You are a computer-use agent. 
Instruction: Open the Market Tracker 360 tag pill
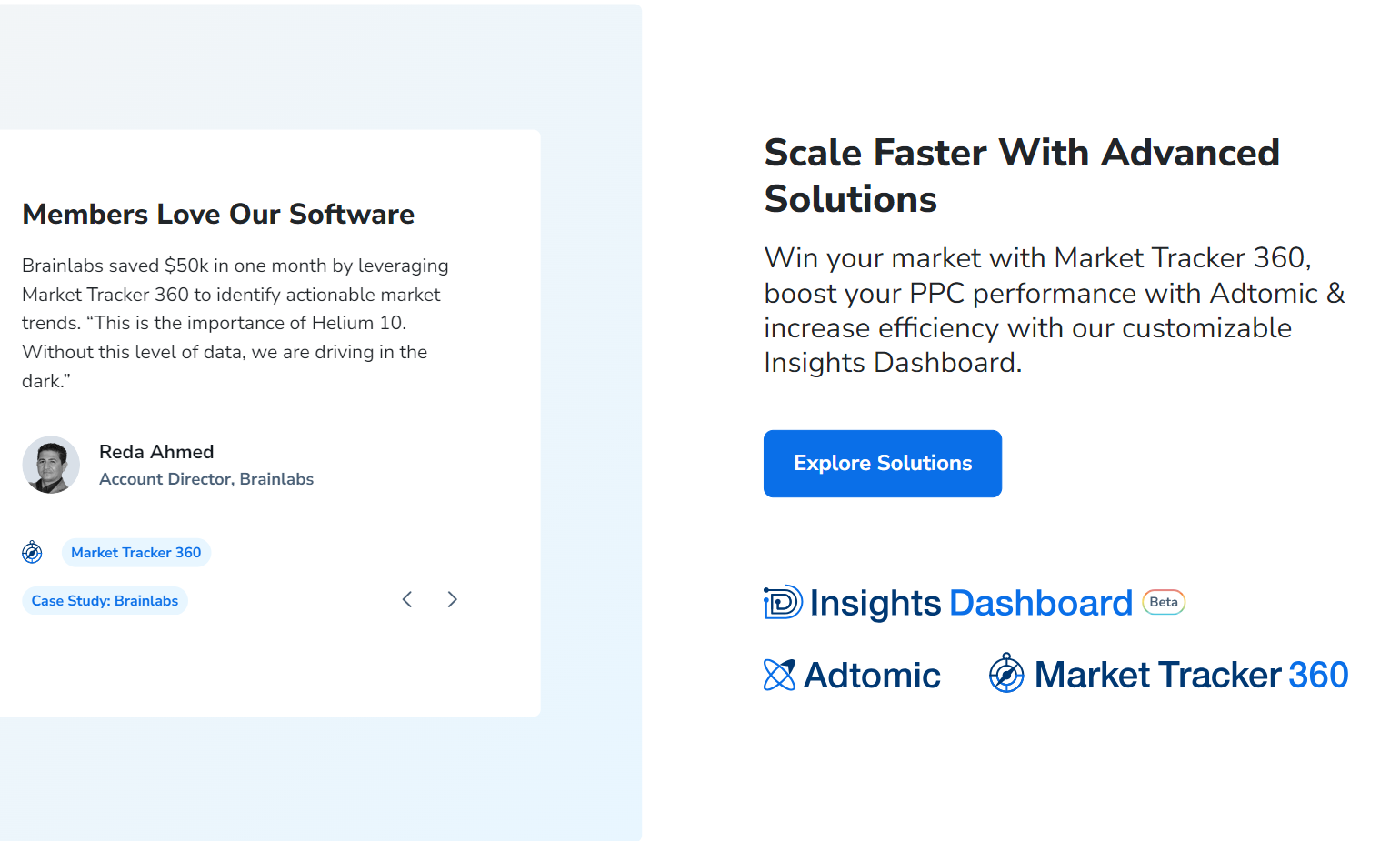point(136,552)
